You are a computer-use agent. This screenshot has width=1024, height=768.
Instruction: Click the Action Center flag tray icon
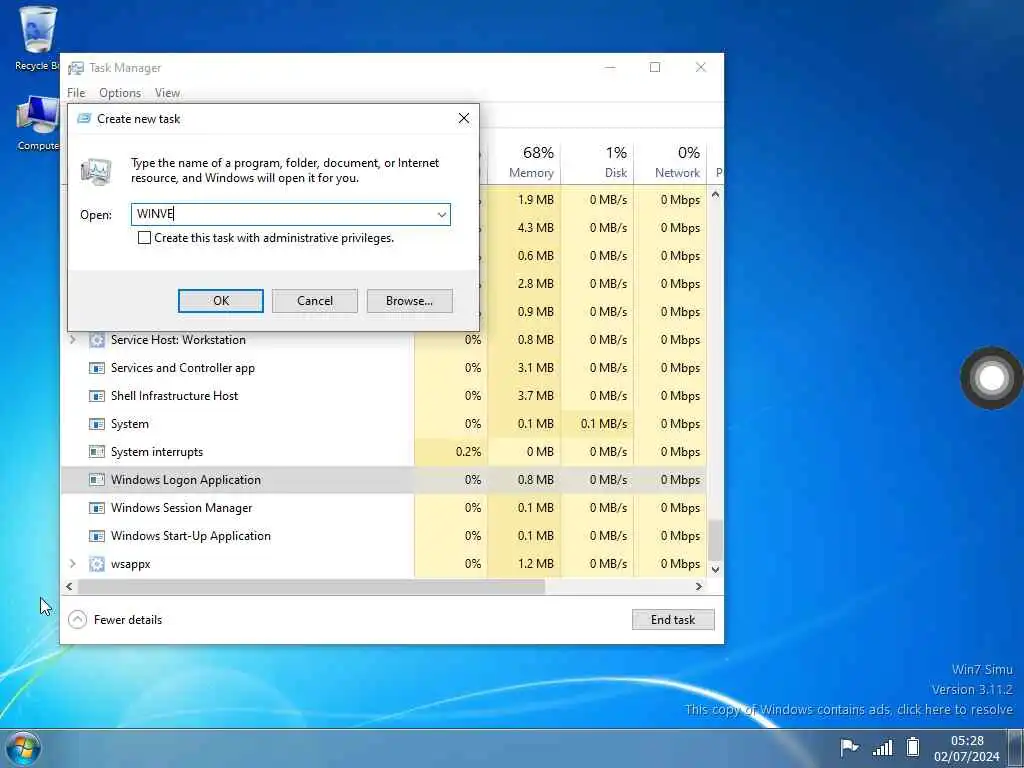(x=849, y=746)
